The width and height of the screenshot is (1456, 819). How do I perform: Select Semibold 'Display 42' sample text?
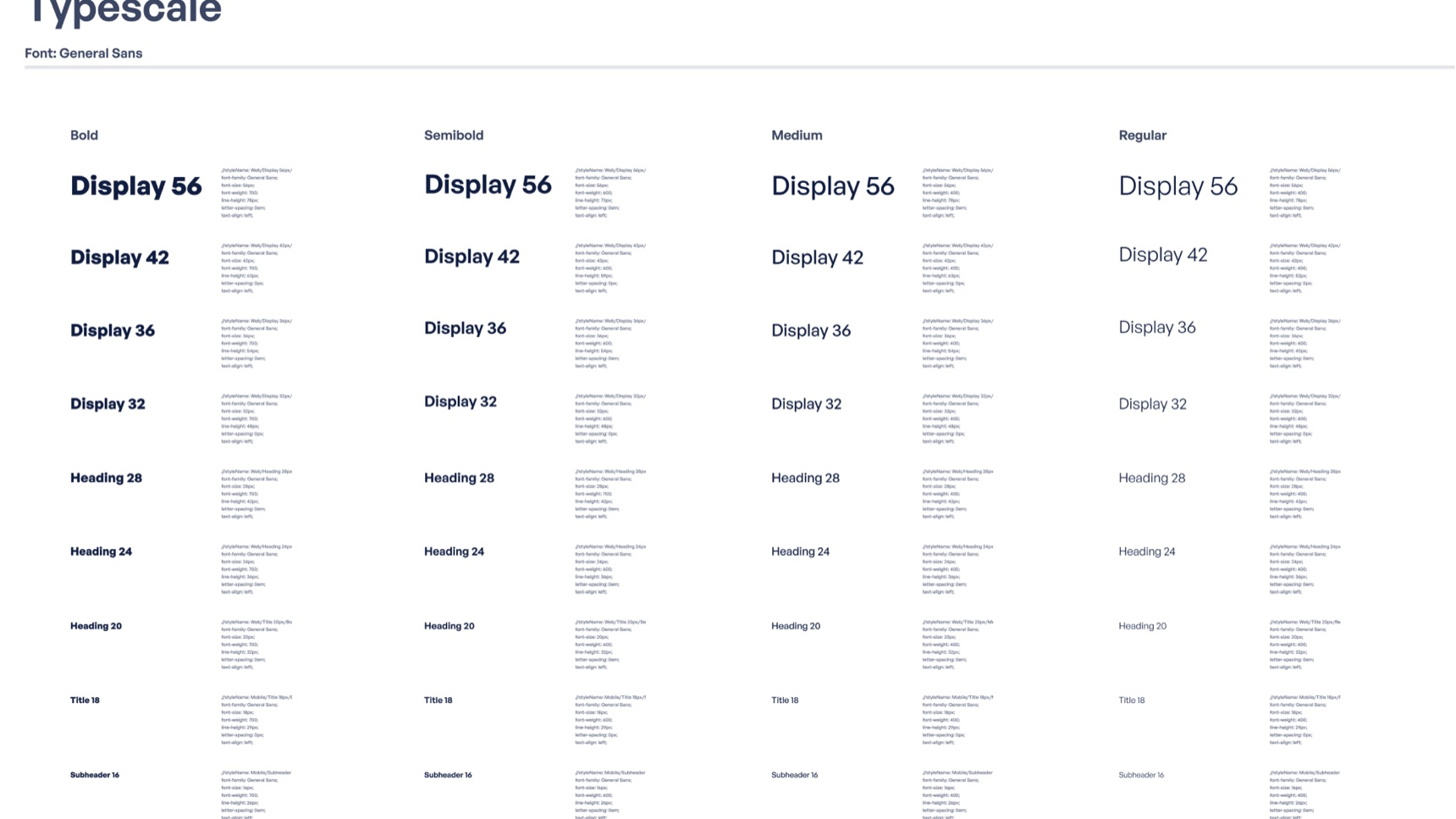pyautogui.click(x=472, y=257)
